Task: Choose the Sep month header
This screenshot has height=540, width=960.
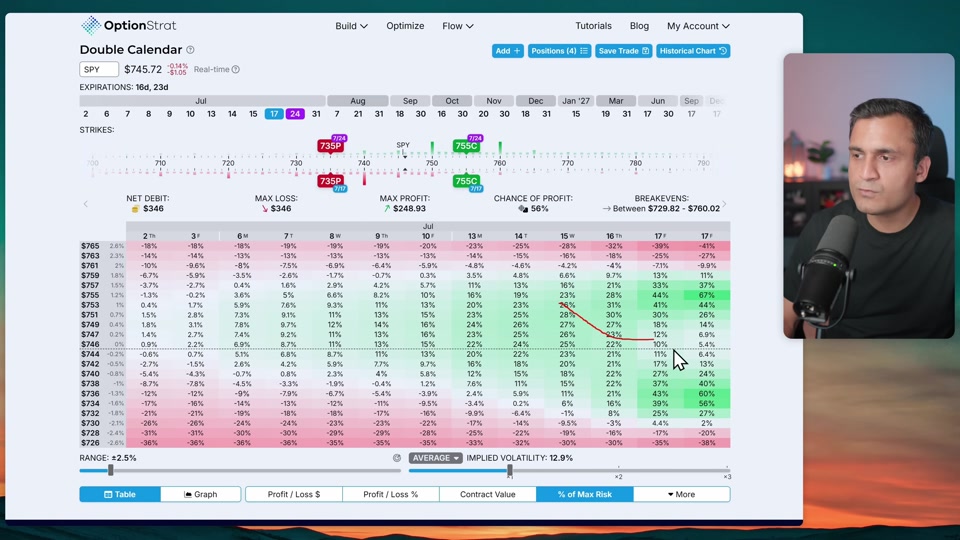Action: pyautogui.click(x=410, y=100)
